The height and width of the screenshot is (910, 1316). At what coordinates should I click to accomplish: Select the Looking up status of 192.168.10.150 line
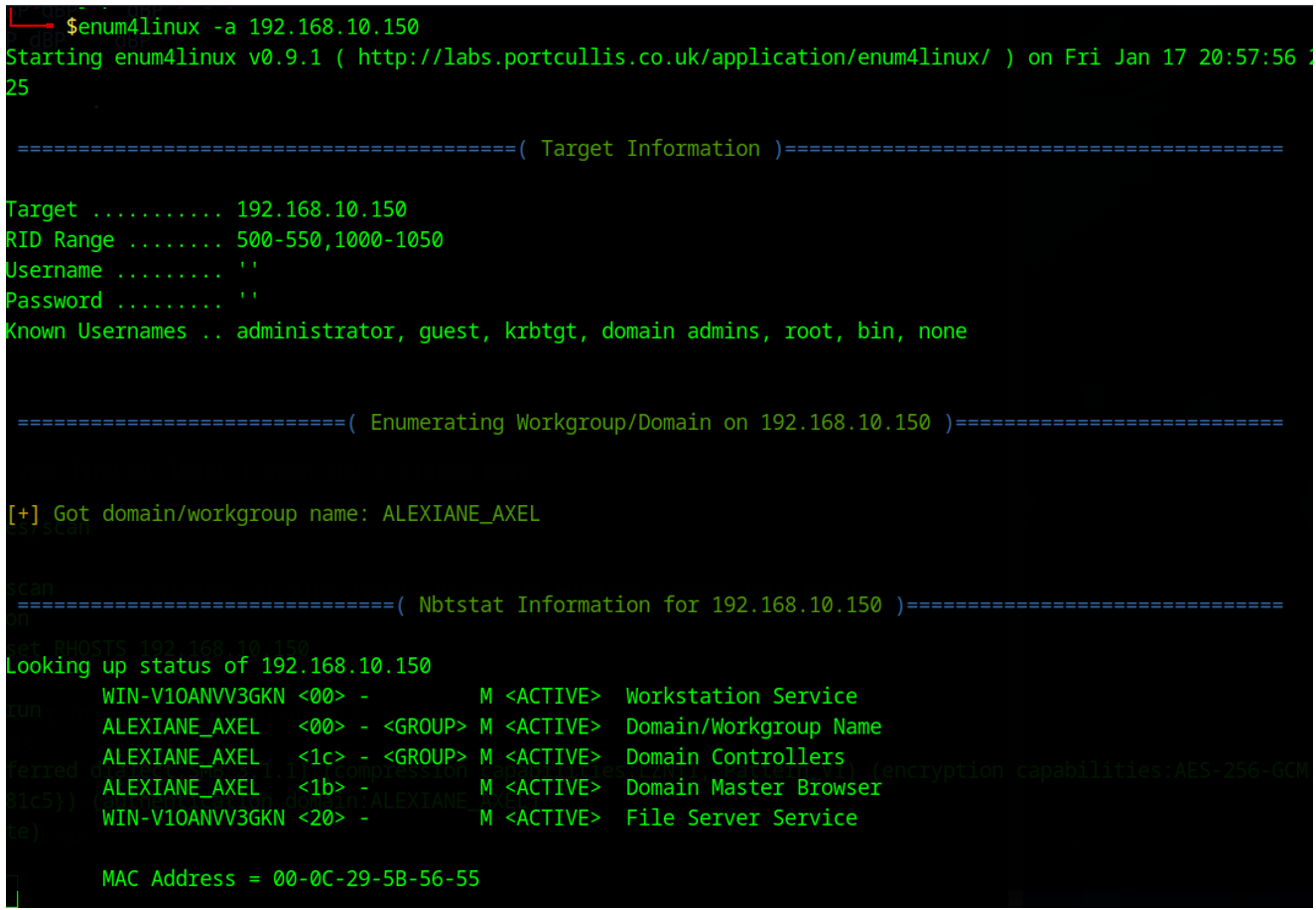click(x=218, y=666)
